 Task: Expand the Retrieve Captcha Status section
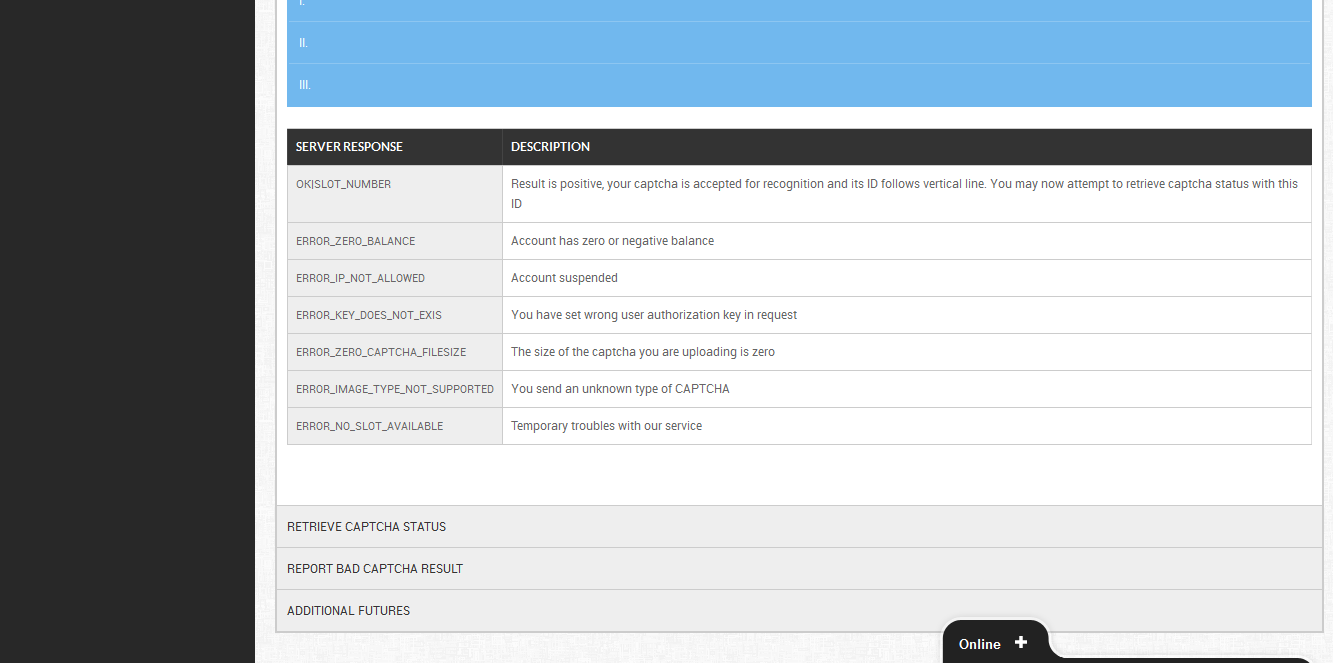(799, 526)
